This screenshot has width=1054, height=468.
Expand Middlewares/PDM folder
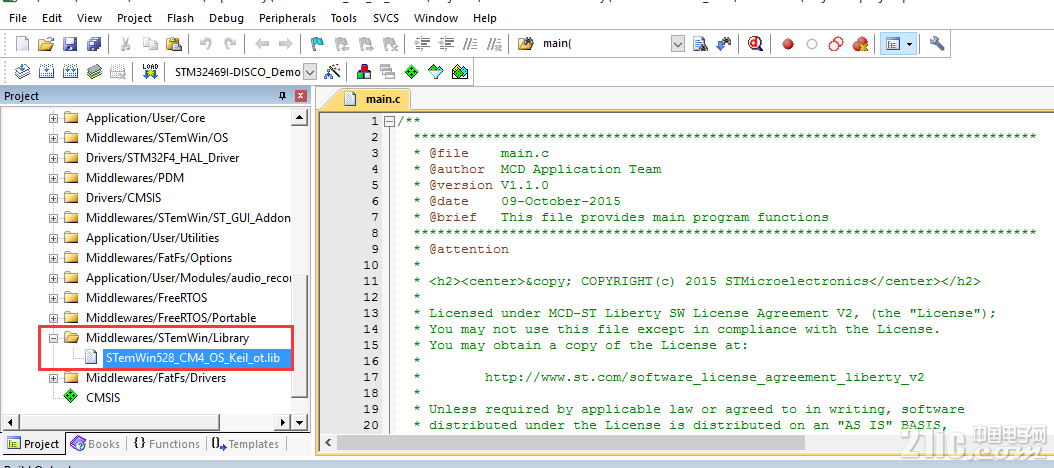54,178
